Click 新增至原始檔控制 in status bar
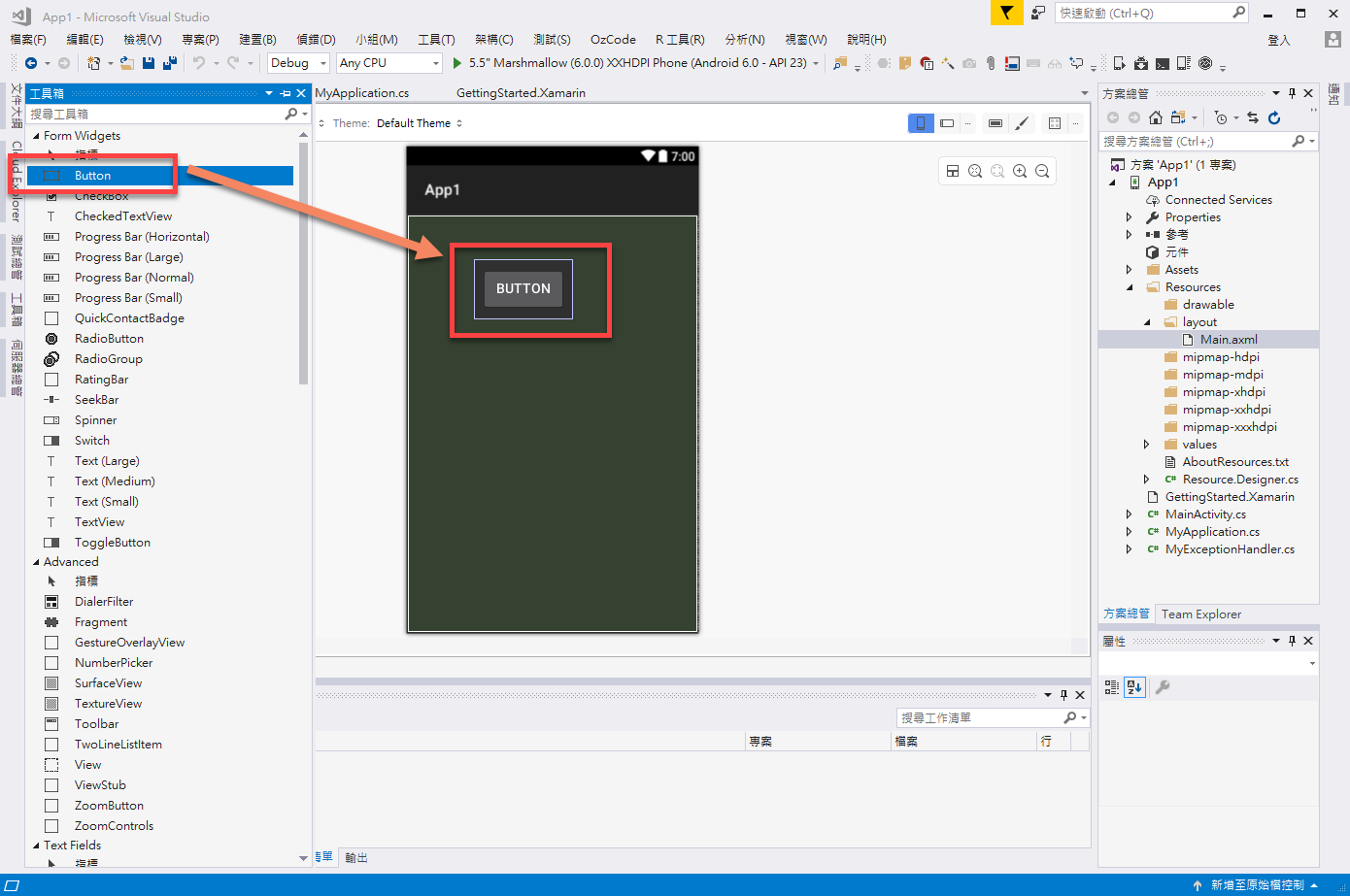The height and width of the screenshot is (896, 1350). 1258,885
